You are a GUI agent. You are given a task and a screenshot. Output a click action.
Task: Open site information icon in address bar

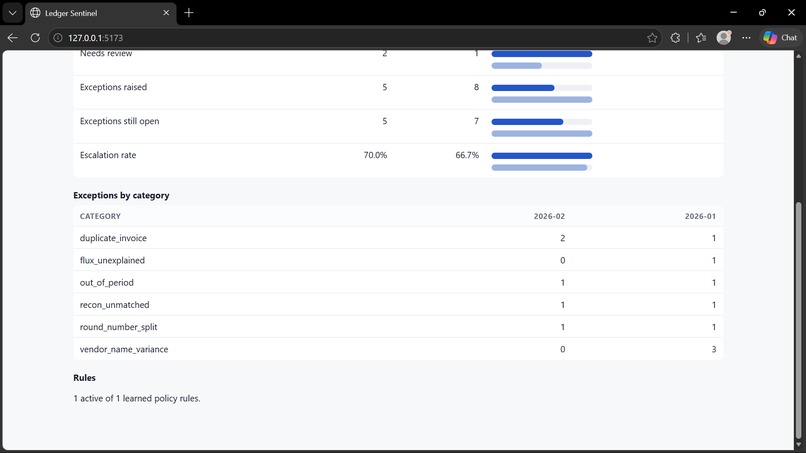tap(58, 38)
